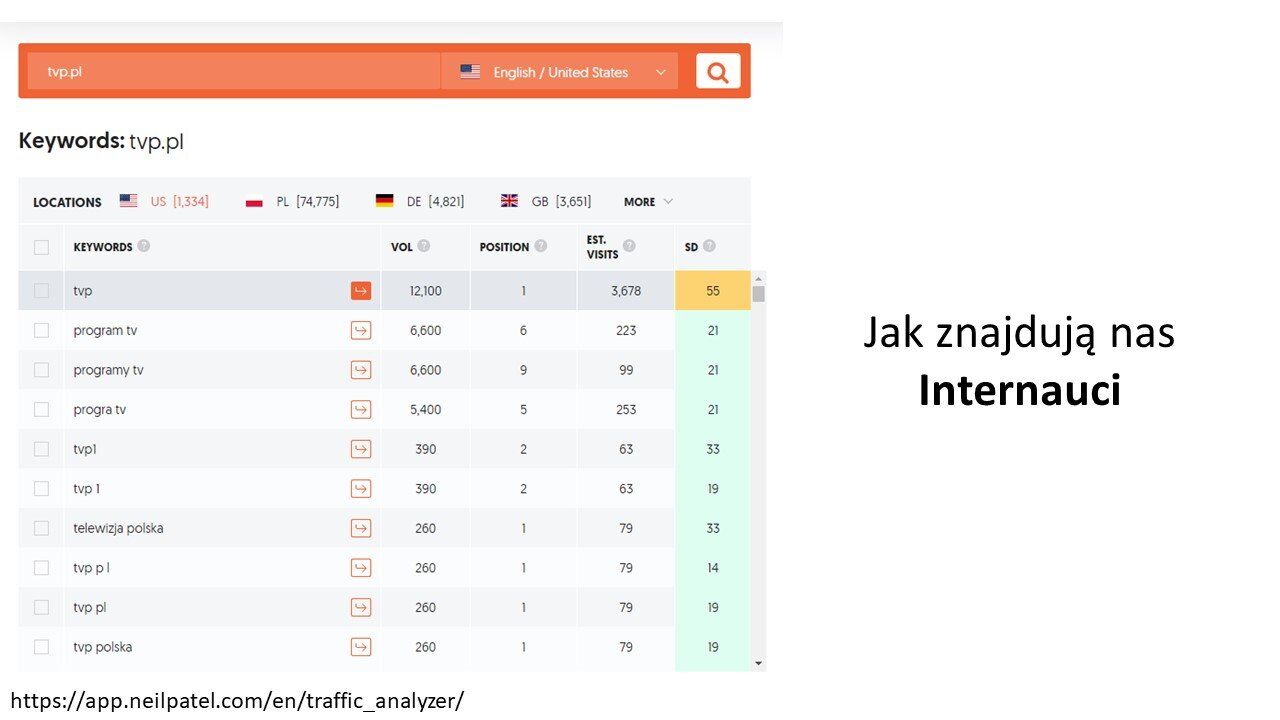Image resolution: width=1280 pixels, height=720 pixels.
Task: Check the box for telewizja polska
Action: 41,528
